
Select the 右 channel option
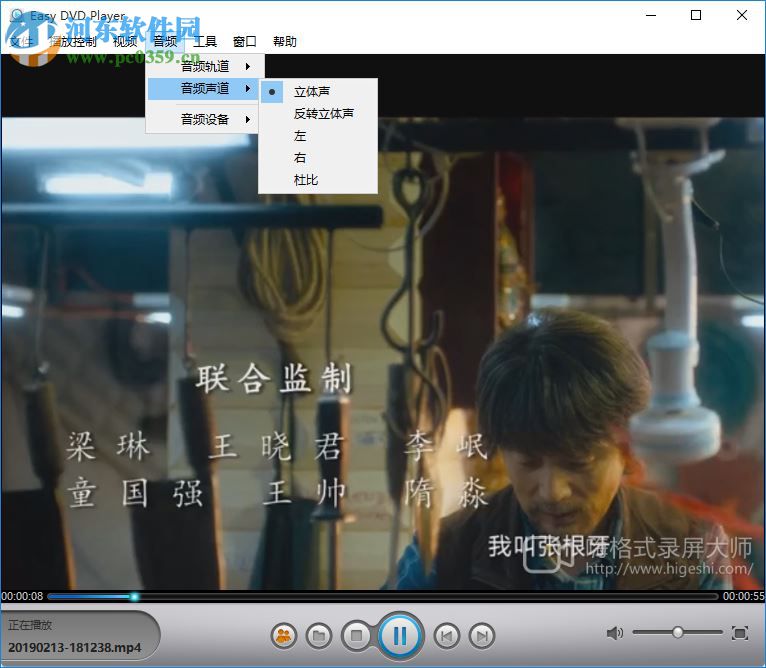[x=318, y=158]
